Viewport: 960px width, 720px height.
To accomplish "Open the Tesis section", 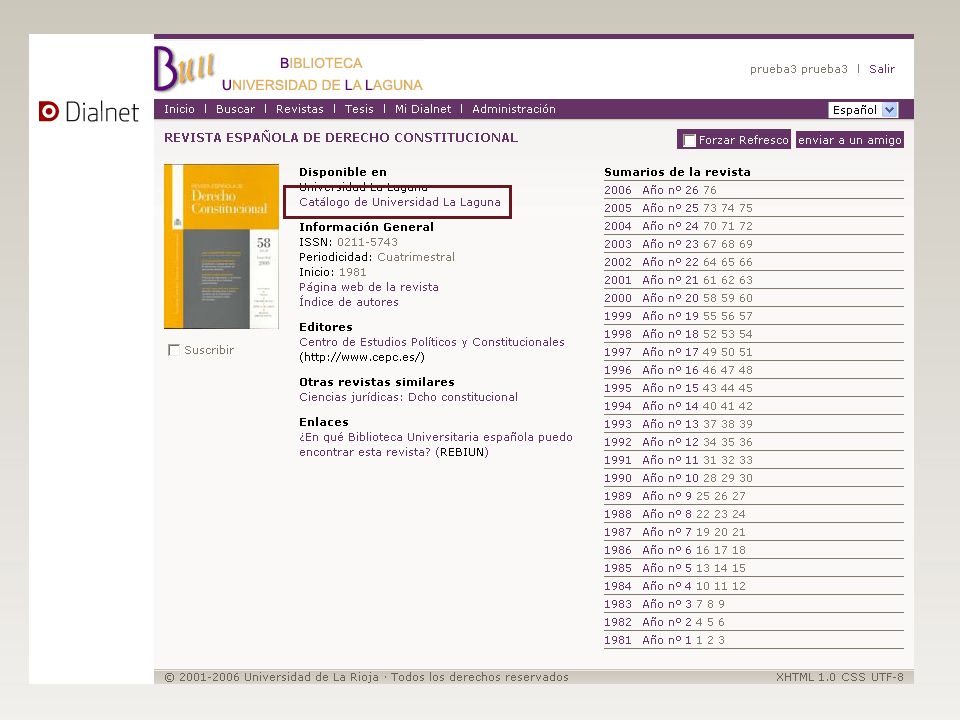I will pos(359,109).
